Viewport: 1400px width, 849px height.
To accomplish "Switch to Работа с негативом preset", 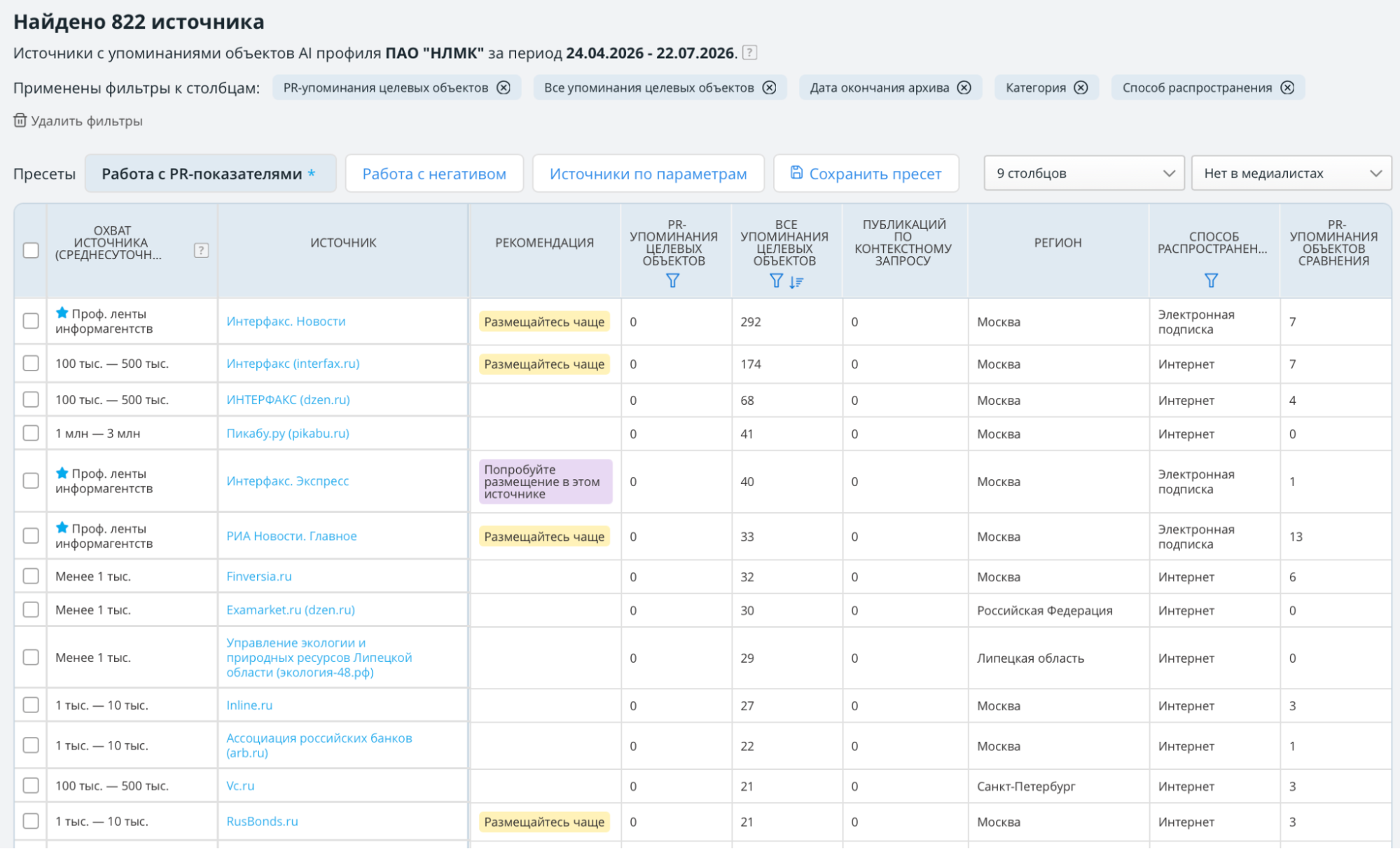I will click(434, 173).
